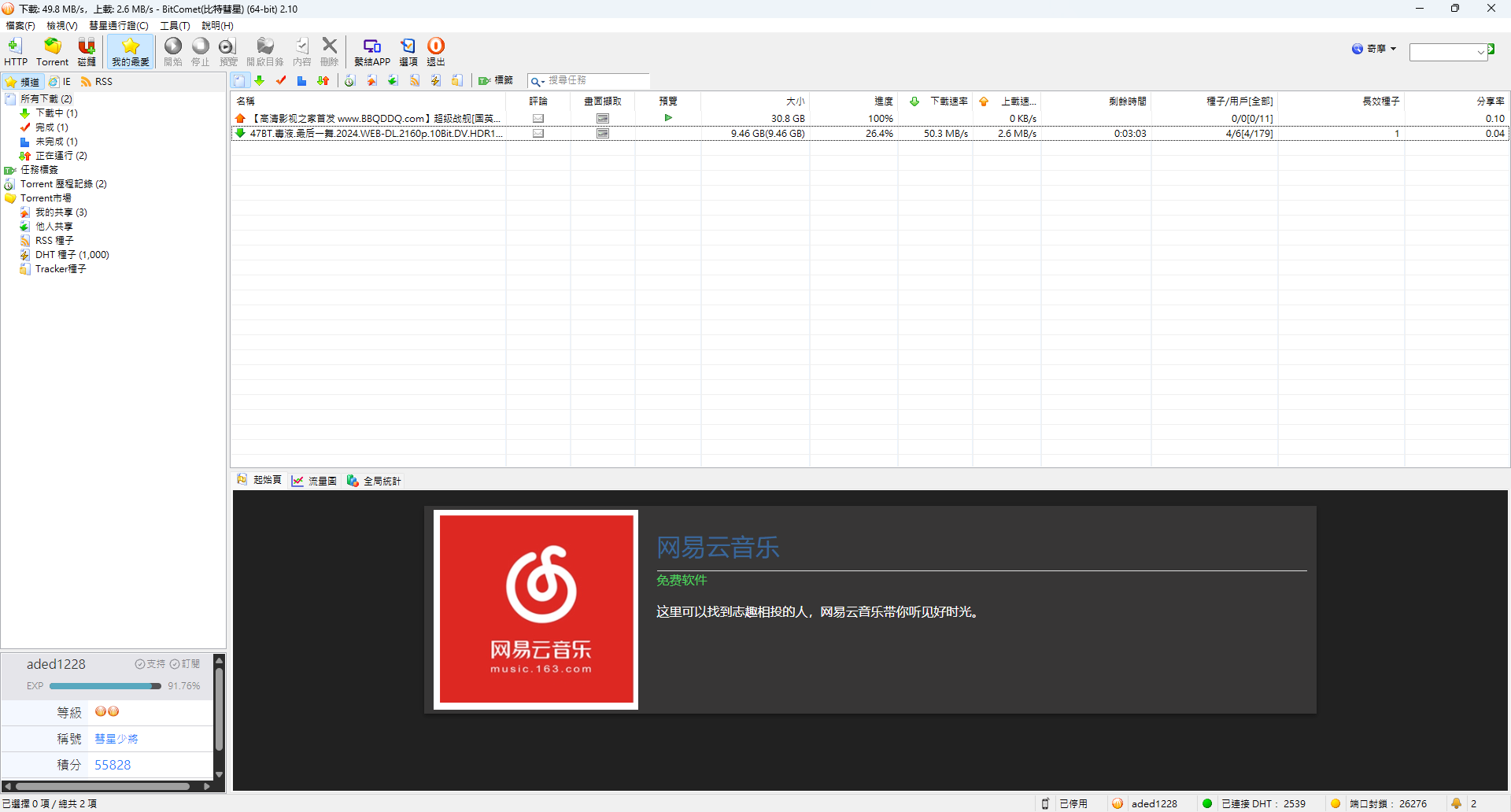Sort the task list by 名稱 column
Screen dimensions: 1511x812
tap(368, 101)
